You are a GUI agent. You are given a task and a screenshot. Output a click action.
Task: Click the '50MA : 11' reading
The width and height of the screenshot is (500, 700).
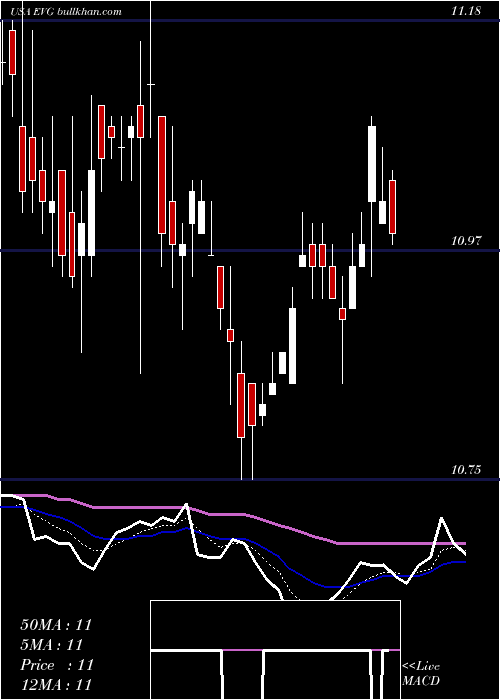tap(56, 625)
